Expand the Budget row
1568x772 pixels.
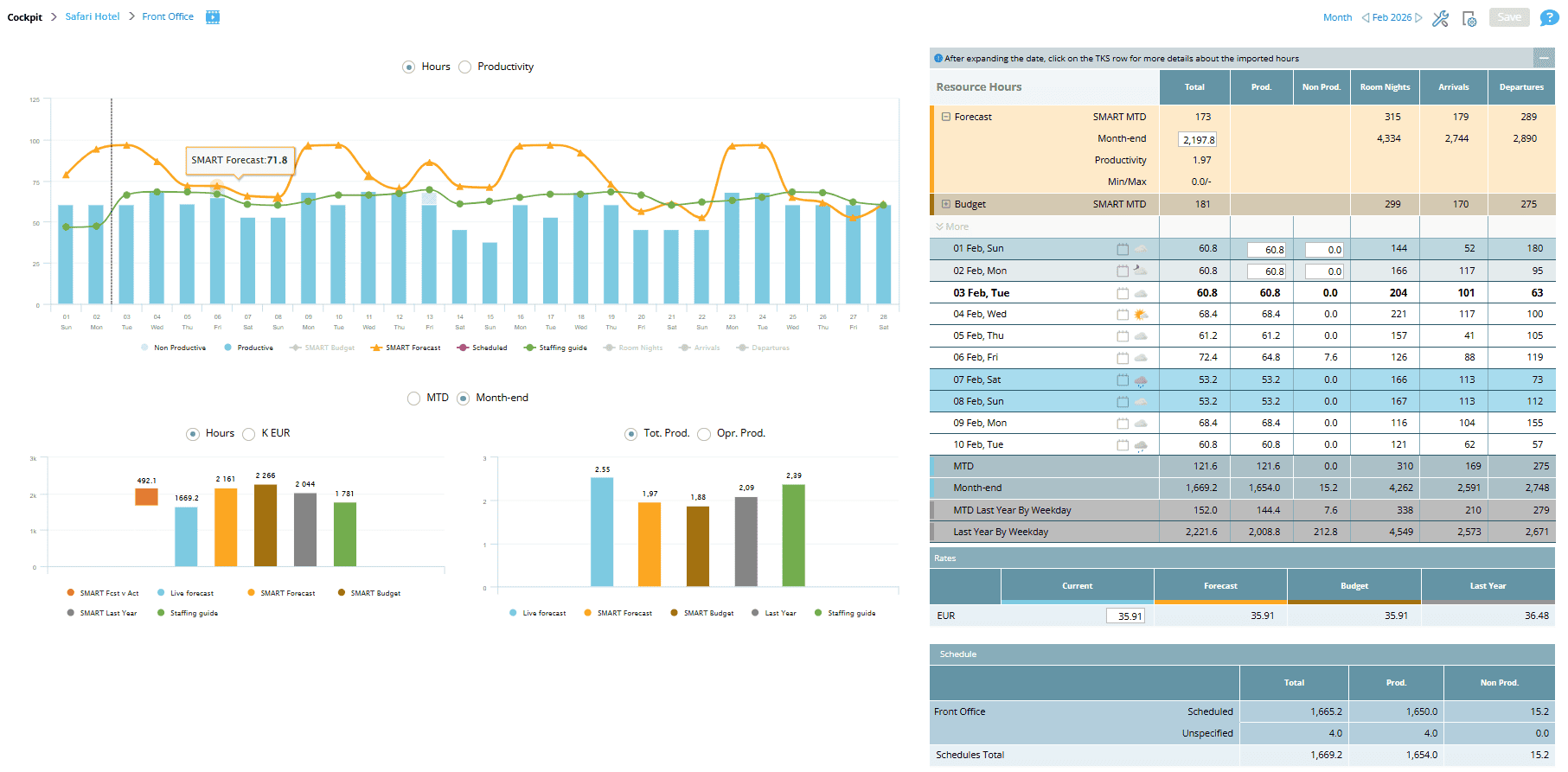(946, 205)
